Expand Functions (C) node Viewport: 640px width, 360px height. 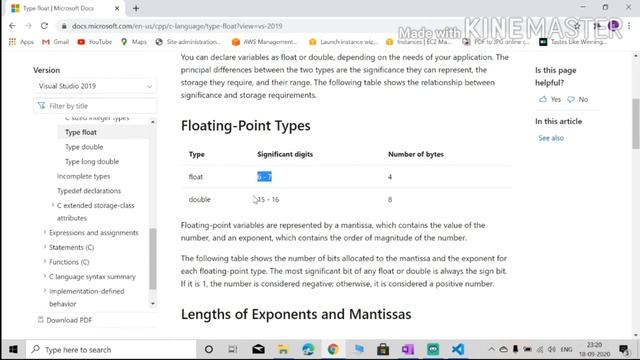45,262
